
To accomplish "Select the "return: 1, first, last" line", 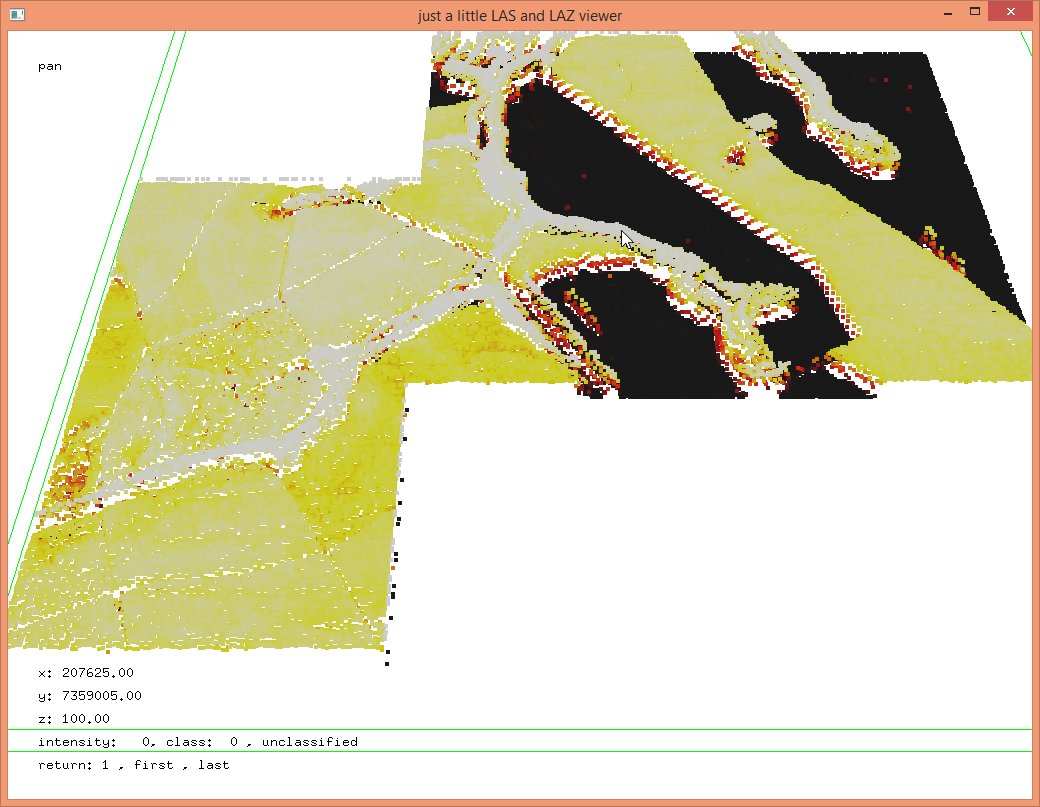I will coord(133,765).
